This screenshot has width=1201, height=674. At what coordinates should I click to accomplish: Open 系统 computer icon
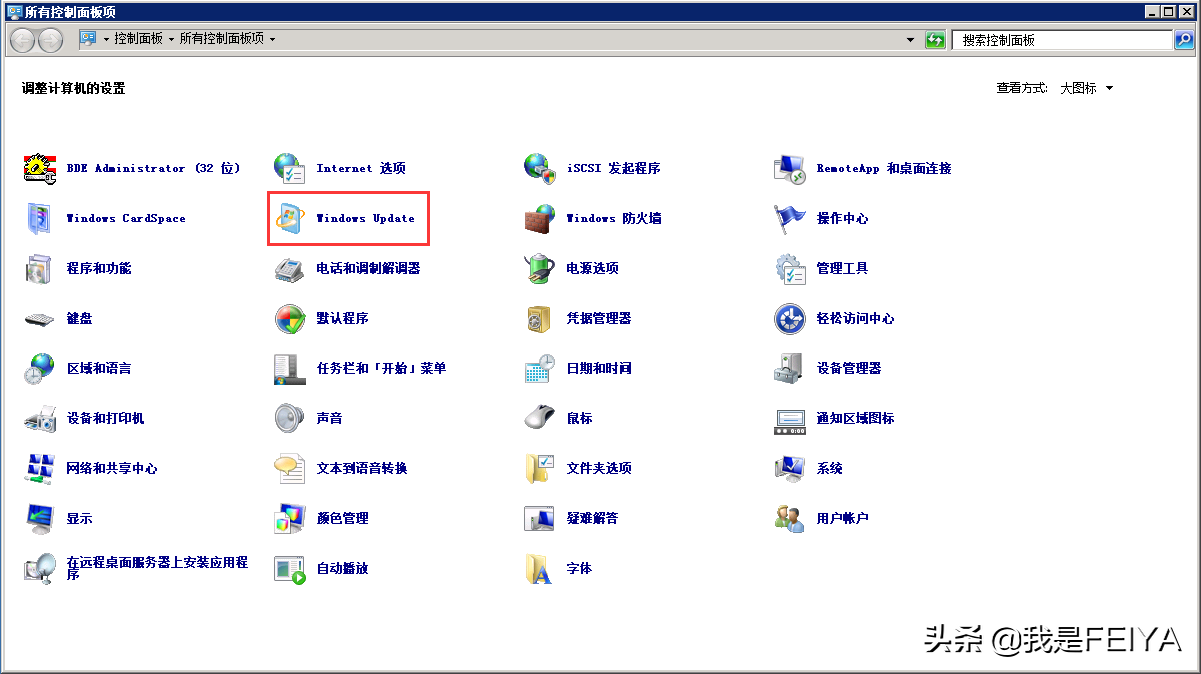point(790,468)
